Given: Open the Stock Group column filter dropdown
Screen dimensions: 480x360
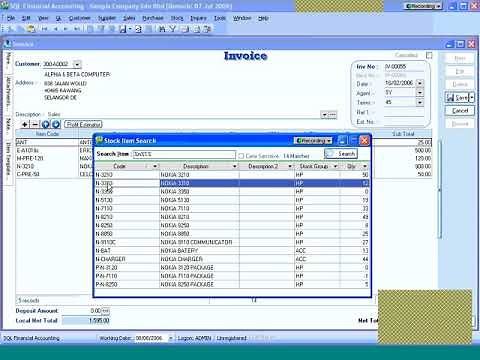Looking at the screenshot, I should click(x=336, y=166).
